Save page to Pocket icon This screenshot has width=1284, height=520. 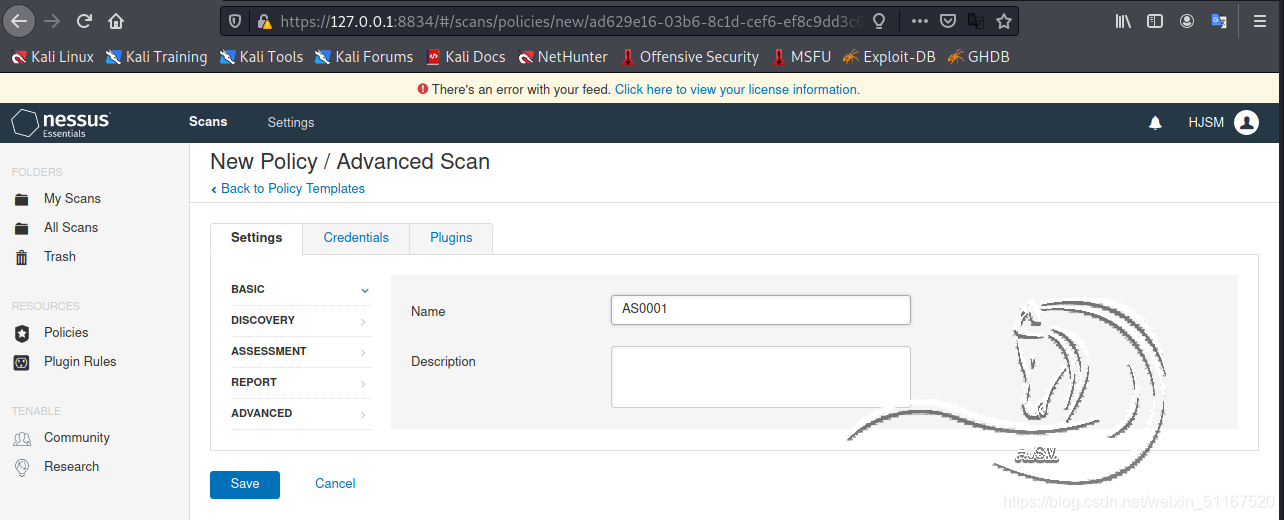(x=948, y=21)
